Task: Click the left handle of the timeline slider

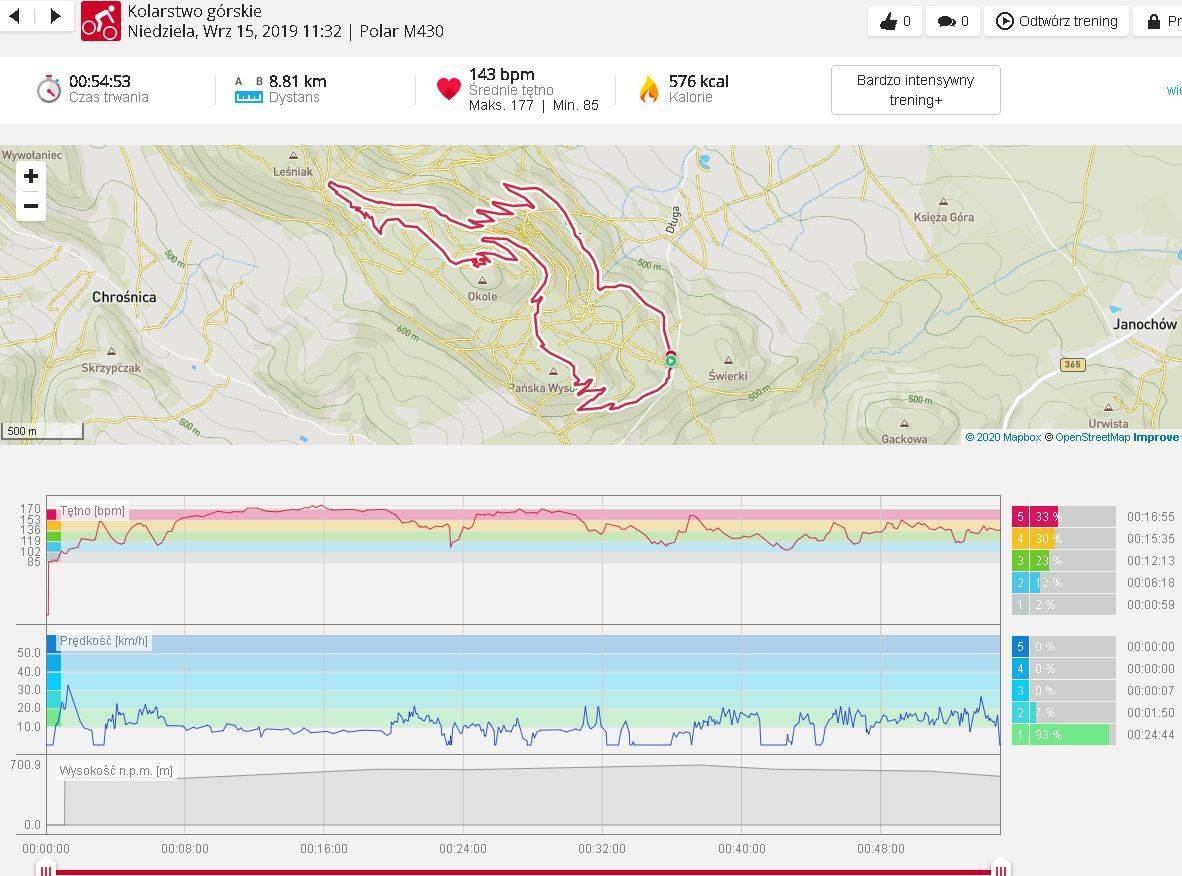Action: pos(45,869)
